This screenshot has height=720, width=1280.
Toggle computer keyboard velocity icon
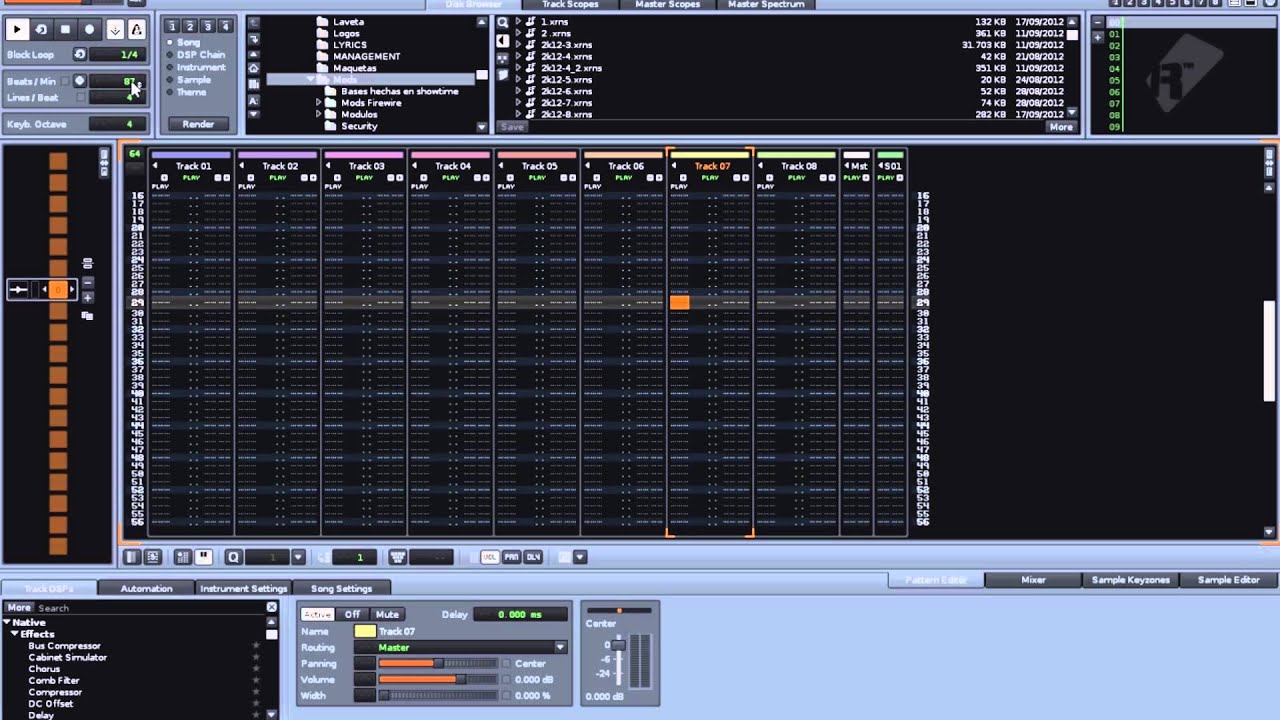pyautogui.click(x=397, y=557)
